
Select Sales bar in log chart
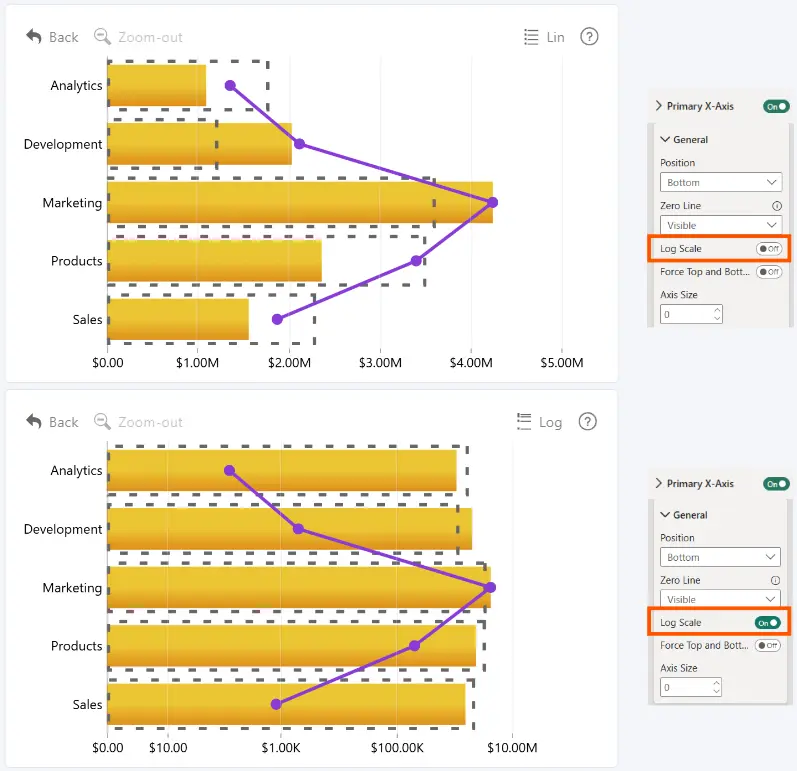286,704
